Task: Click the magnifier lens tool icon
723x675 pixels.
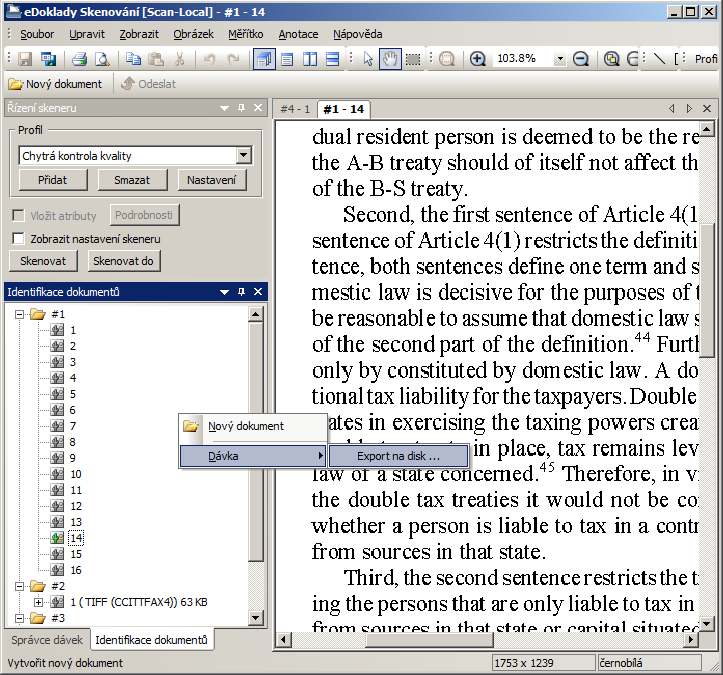Action: 446,59
